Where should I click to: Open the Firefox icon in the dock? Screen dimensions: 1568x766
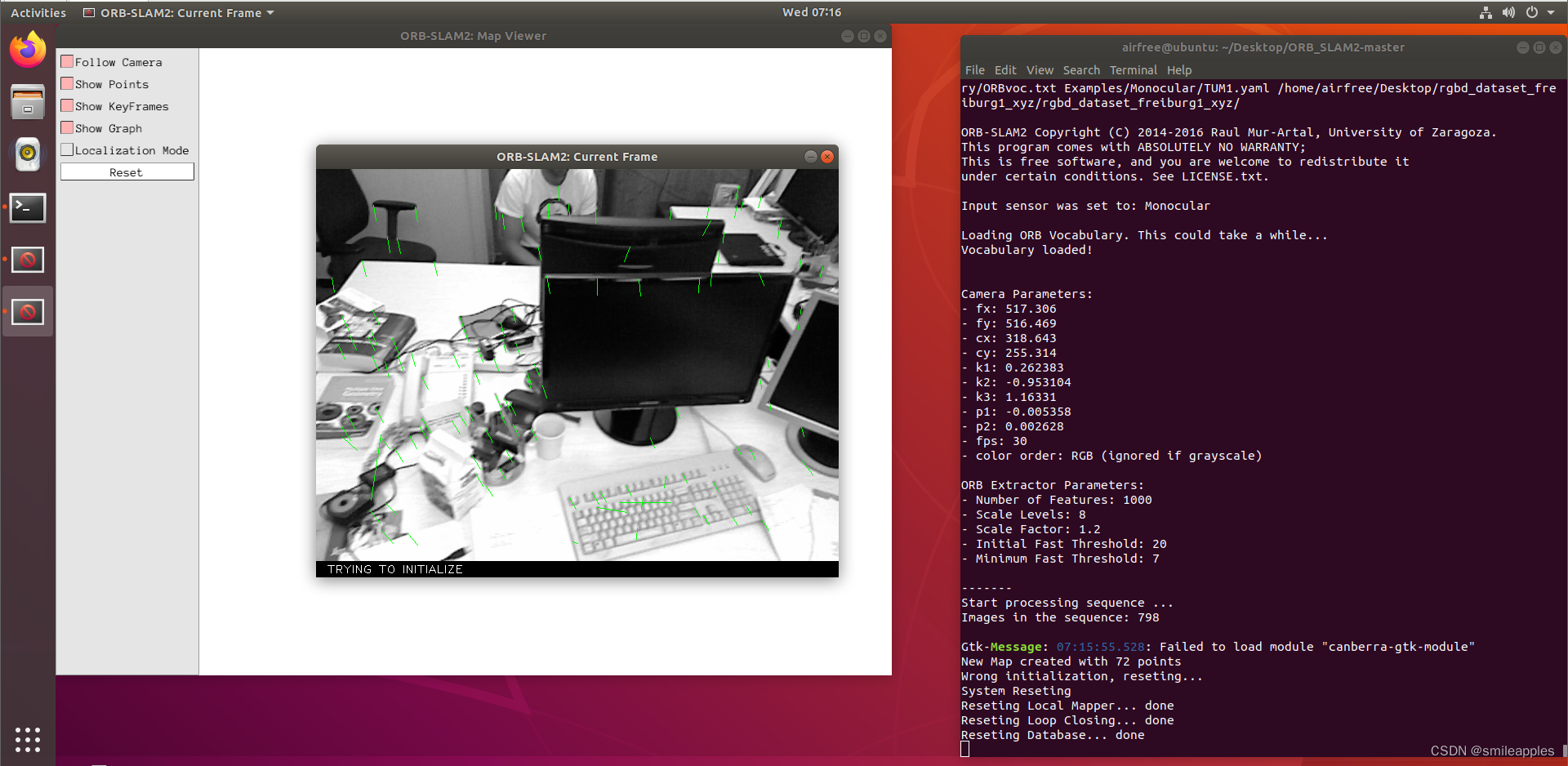(28, 51)
